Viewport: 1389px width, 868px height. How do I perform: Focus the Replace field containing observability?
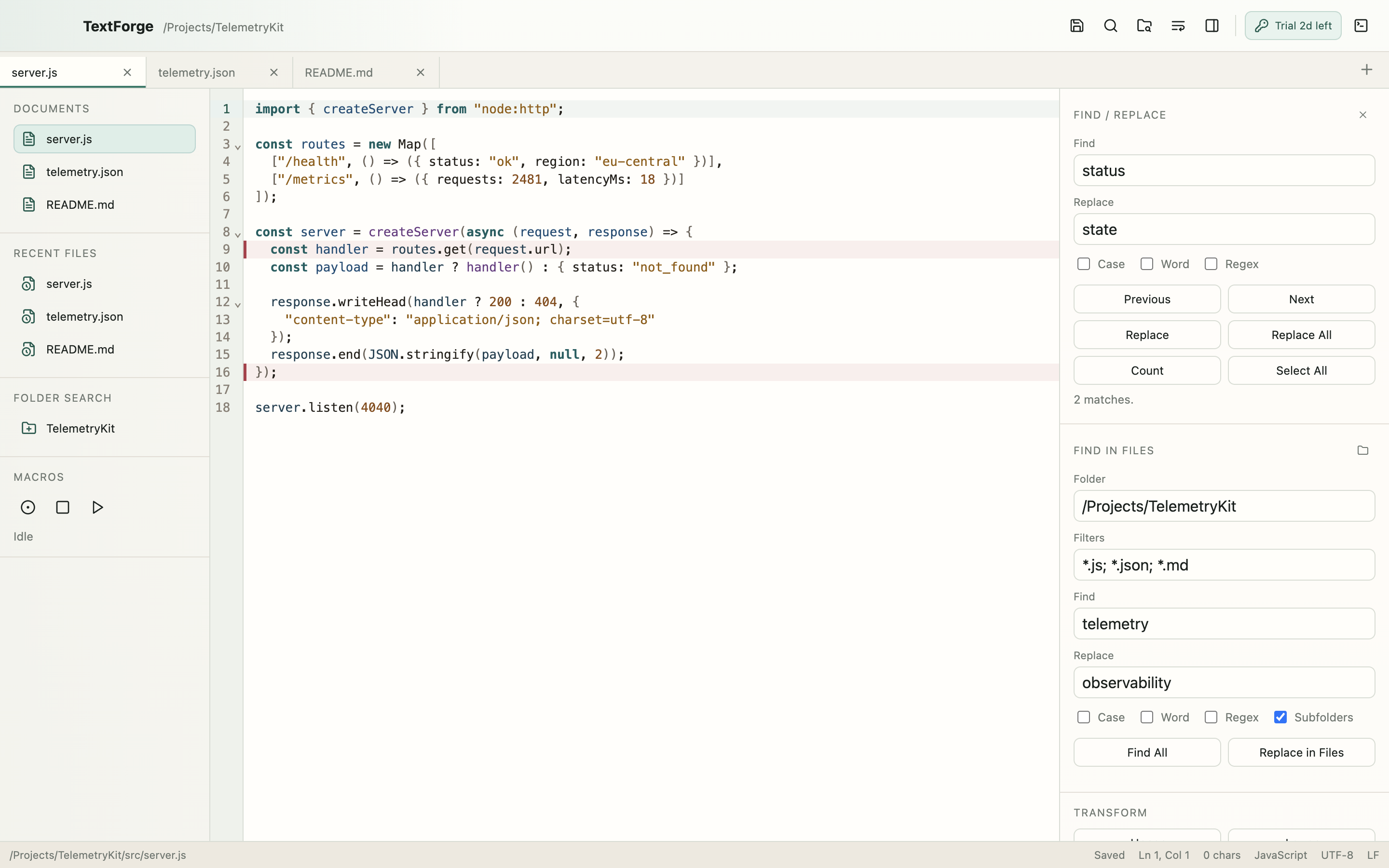[1224, 682]
